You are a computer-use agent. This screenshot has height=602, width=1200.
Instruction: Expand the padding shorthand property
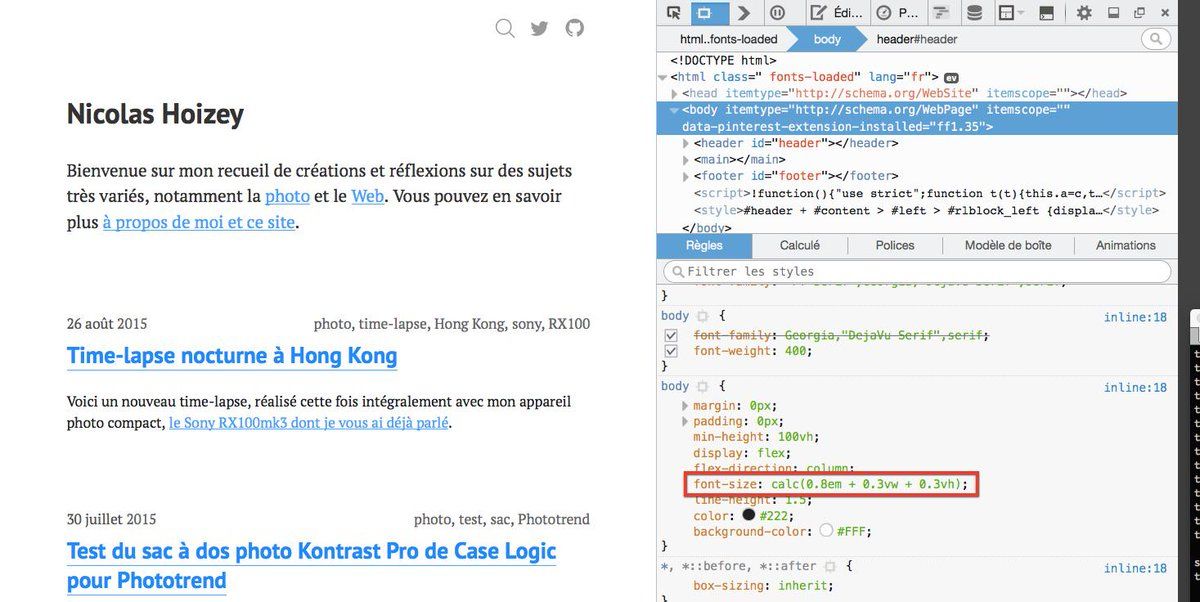[x=685, y=421]
